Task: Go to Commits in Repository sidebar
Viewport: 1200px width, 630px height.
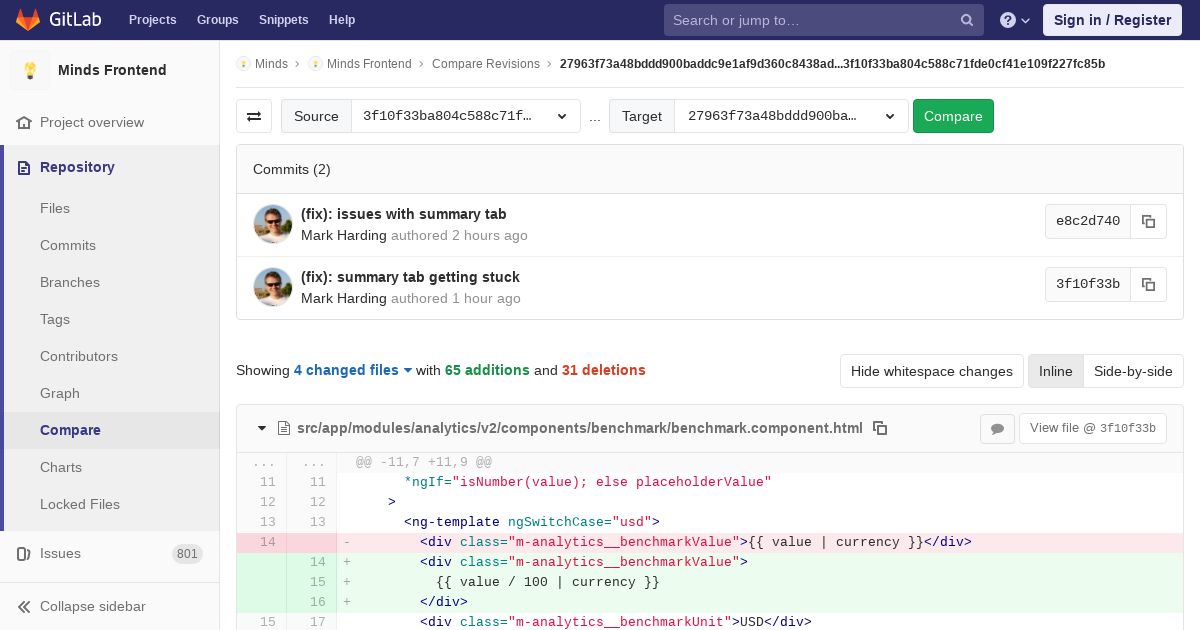Action: point(68,245)
